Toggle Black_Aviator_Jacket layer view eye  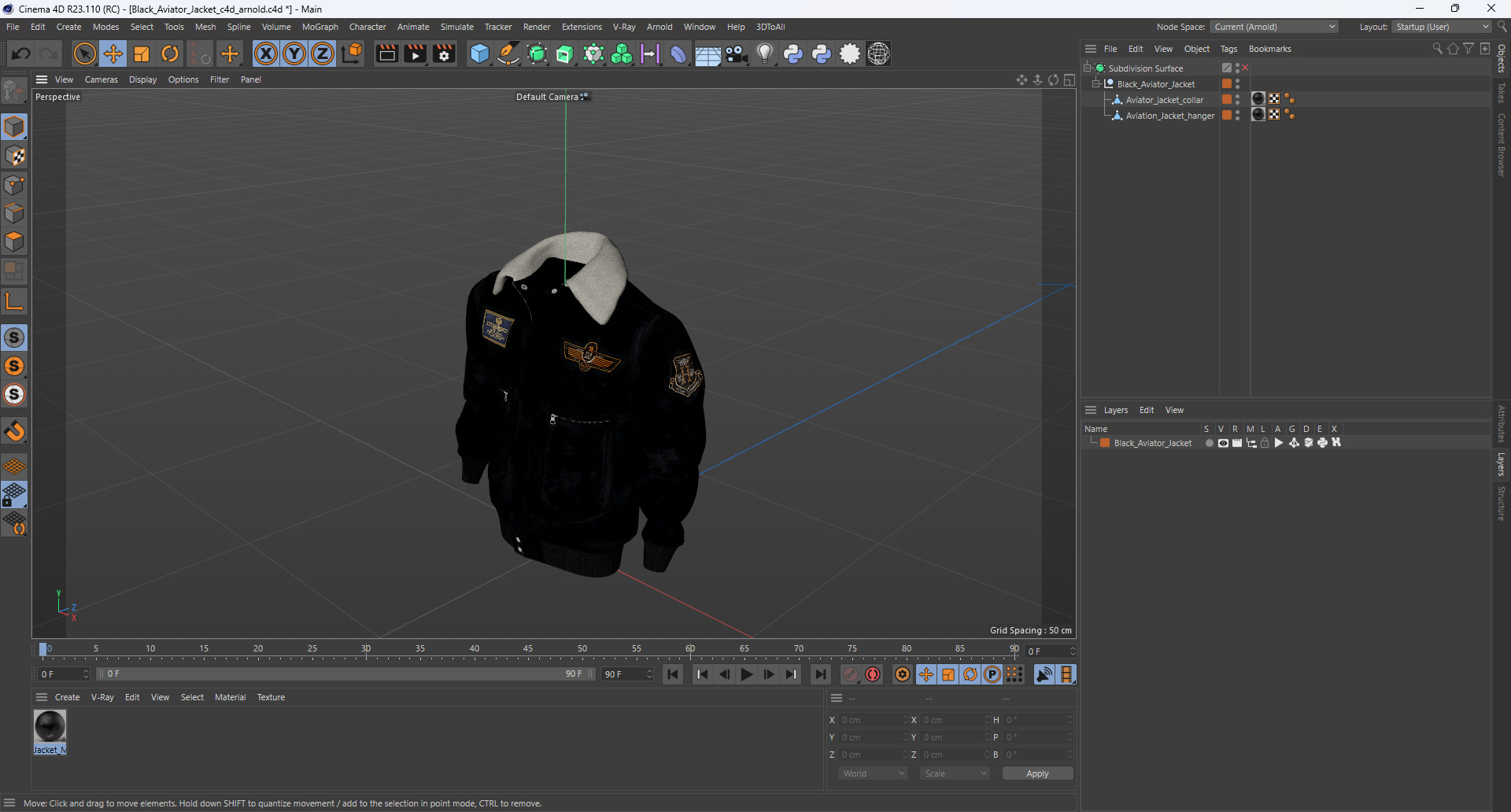pyautogui.click(x=1223, y=443)
